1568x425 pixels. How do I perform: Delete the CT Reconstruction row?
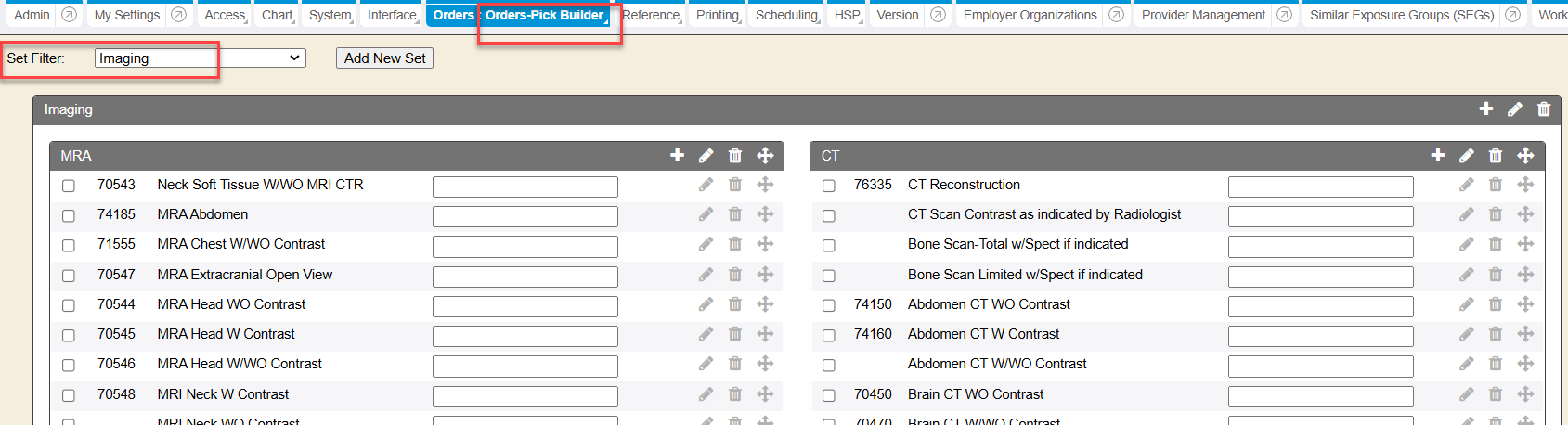[1495, 185]
